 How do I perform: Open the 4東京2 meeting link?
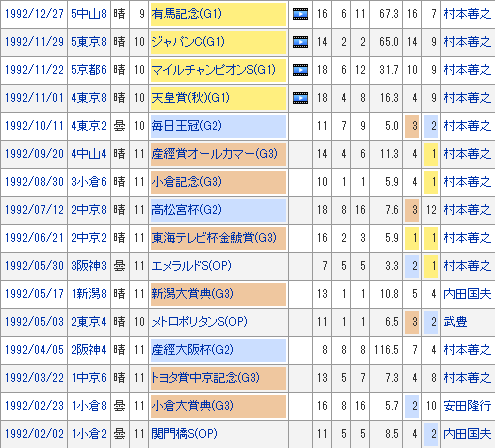[89, 126]
